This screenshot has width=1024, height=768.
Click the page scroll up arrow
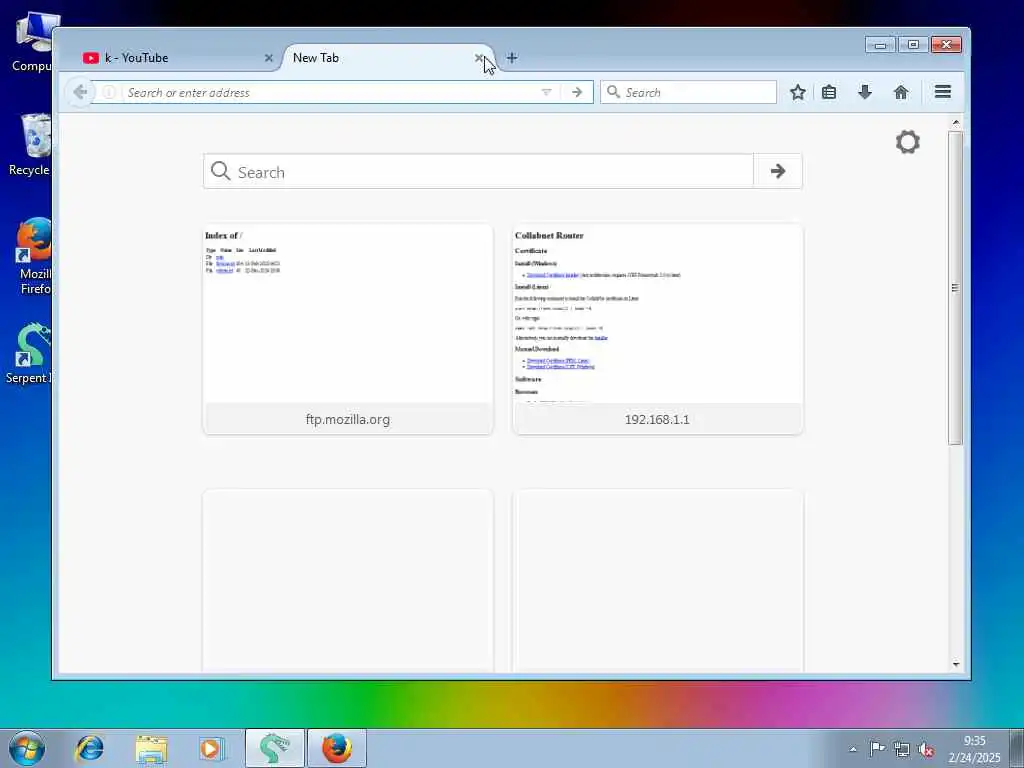tap(955, 122)
